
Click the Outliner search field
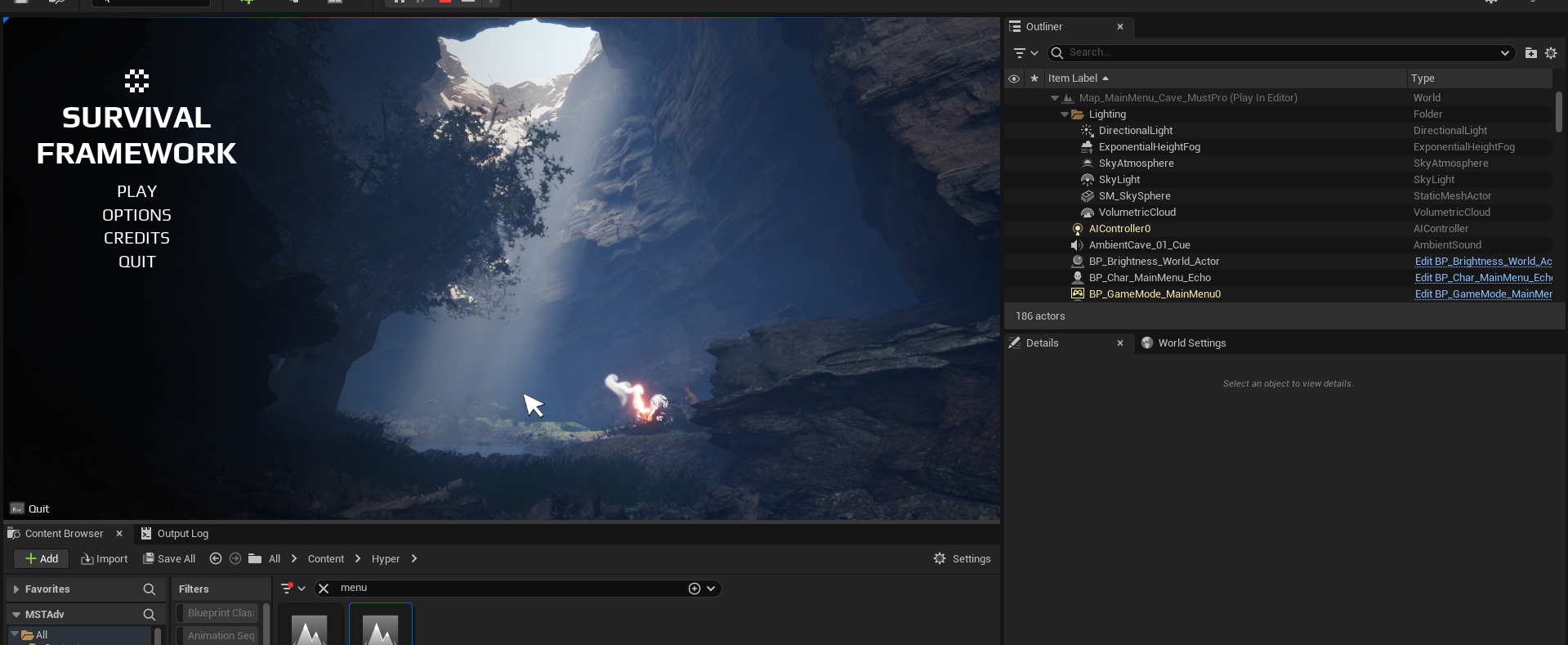click(x=1280, y=53)
